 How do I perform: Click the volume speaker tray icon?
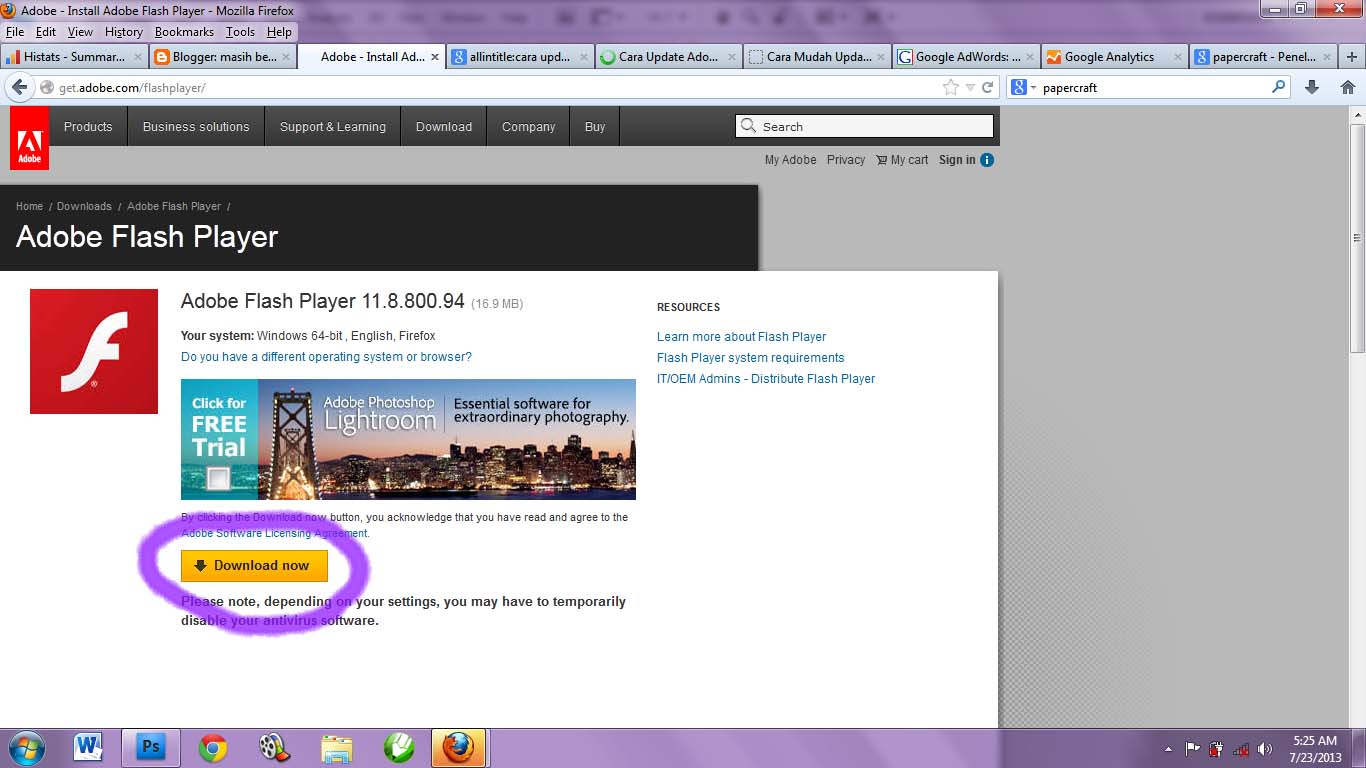[x=1265, y=748]
